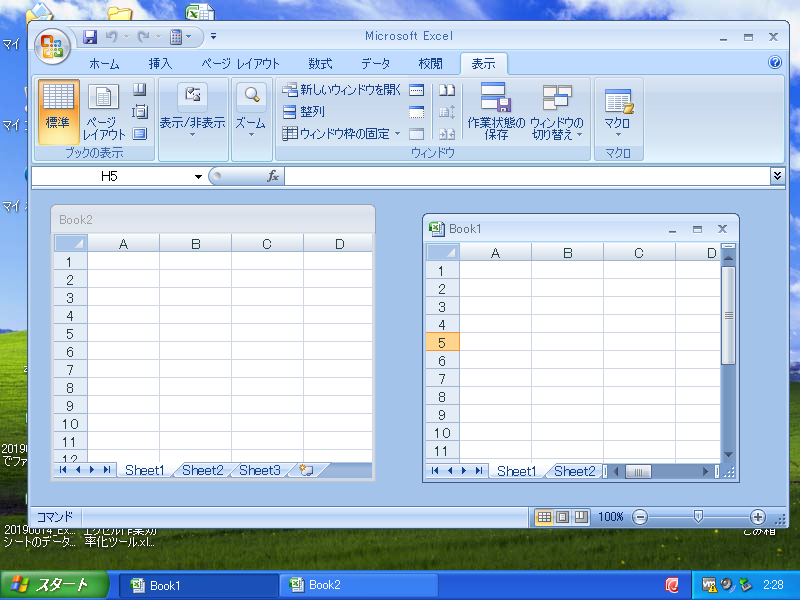Select Sheet2 in Book2
The height and width of the screenshot is (600, 800).
pos(200,470)
